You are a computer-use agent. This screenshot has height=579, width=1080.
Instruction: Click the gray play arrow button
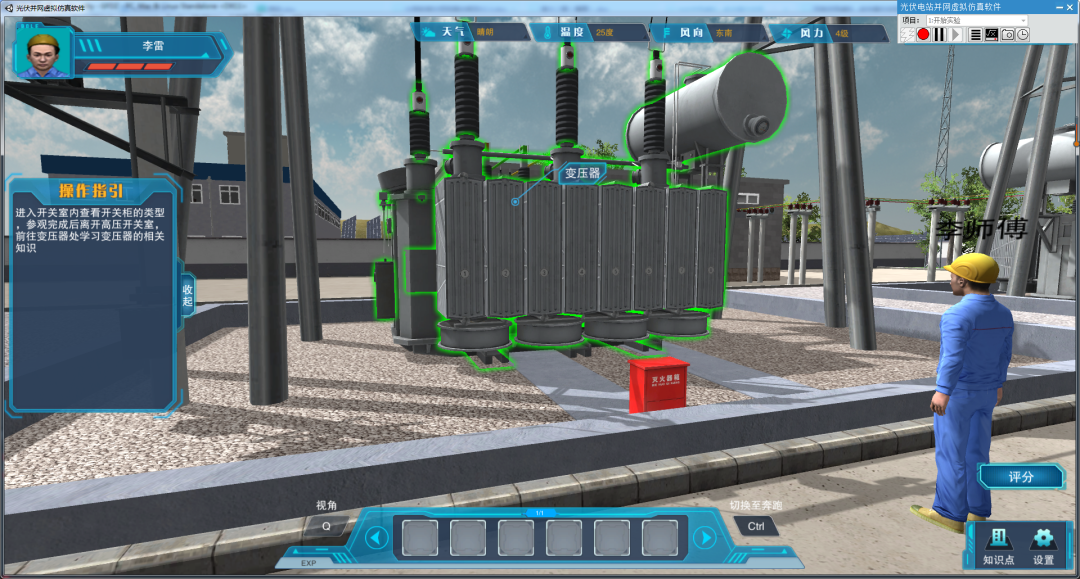[955, 34]
